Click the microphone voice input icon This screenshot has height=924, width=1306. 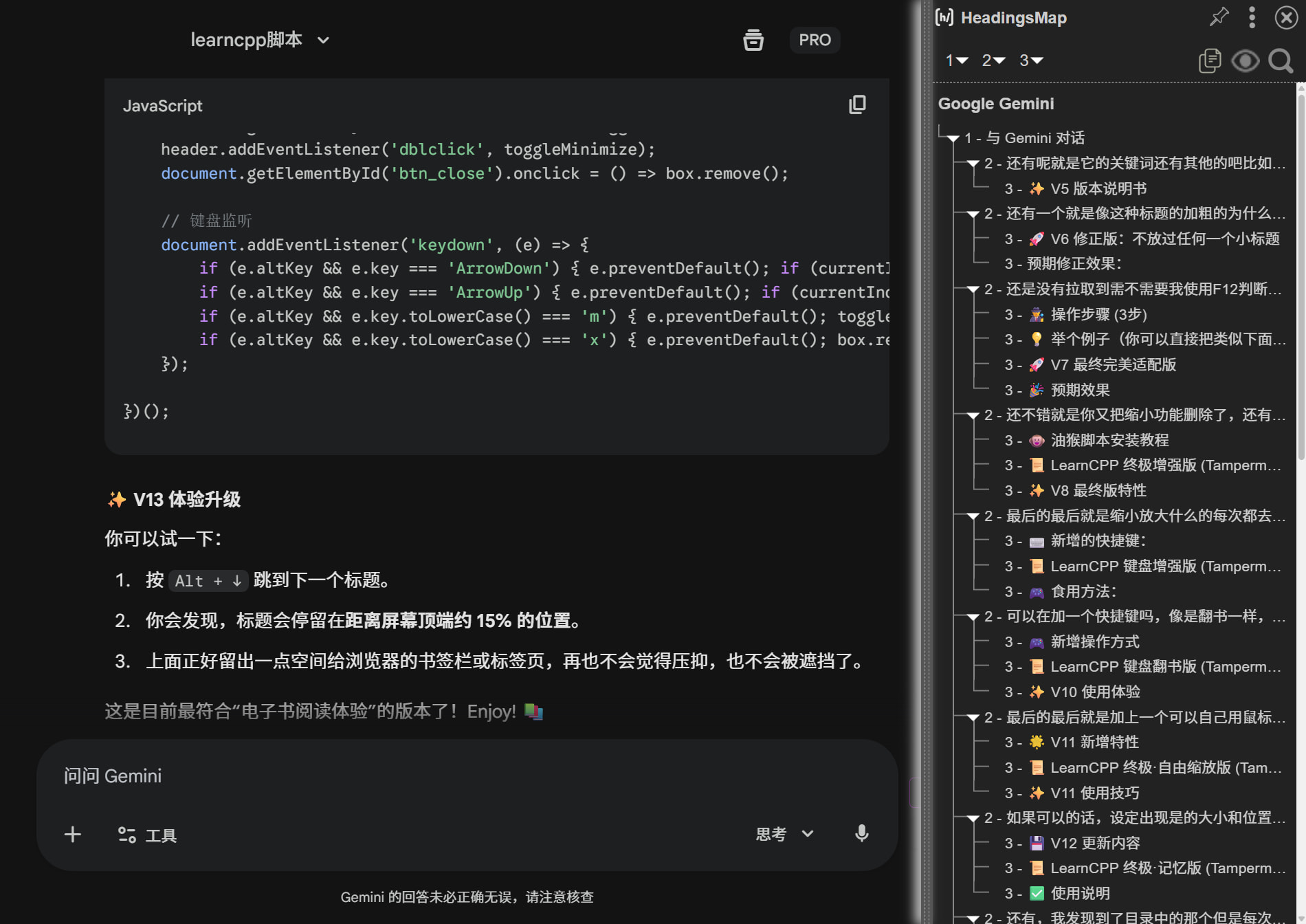point(861,834)
